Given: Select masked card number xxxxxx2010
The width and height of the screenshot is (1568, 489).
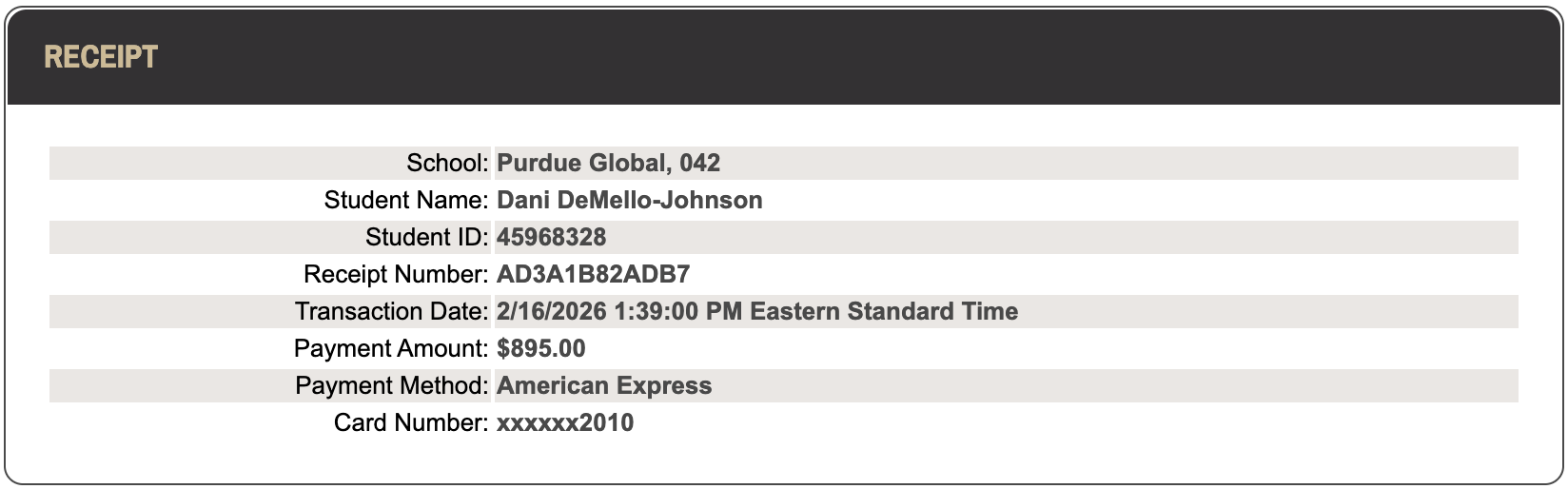Looking at the screenshot, I should point(565,422).
